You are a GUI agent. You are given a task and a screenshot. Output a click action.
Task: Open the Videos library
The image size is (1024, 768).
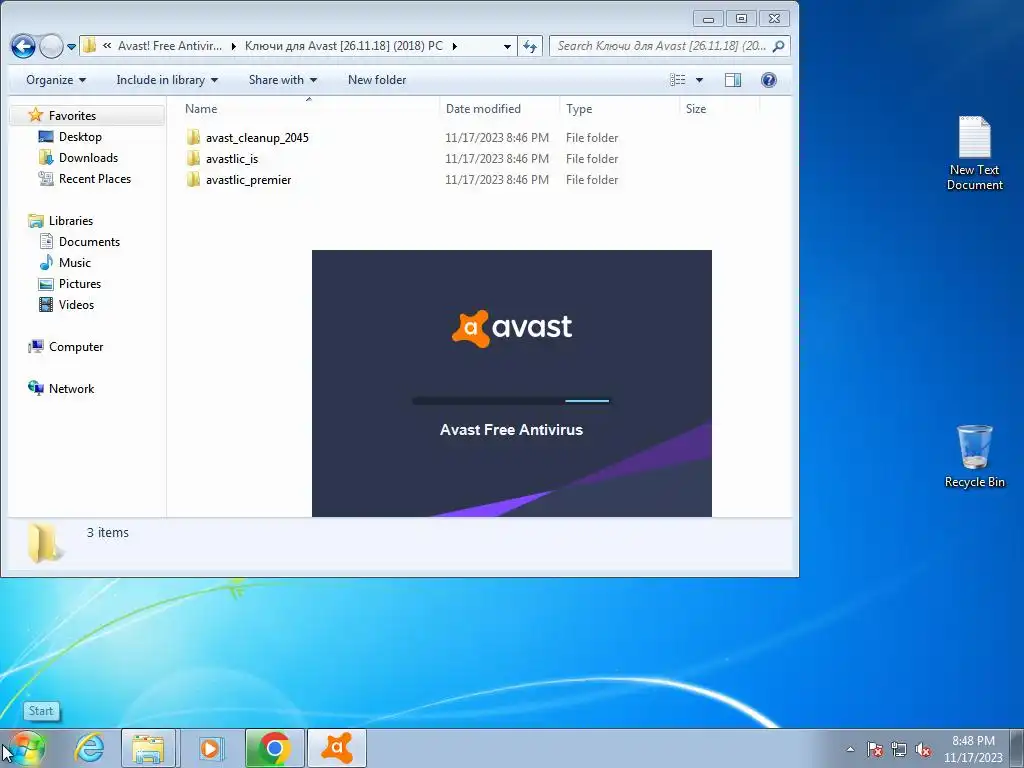coord(76,304)
